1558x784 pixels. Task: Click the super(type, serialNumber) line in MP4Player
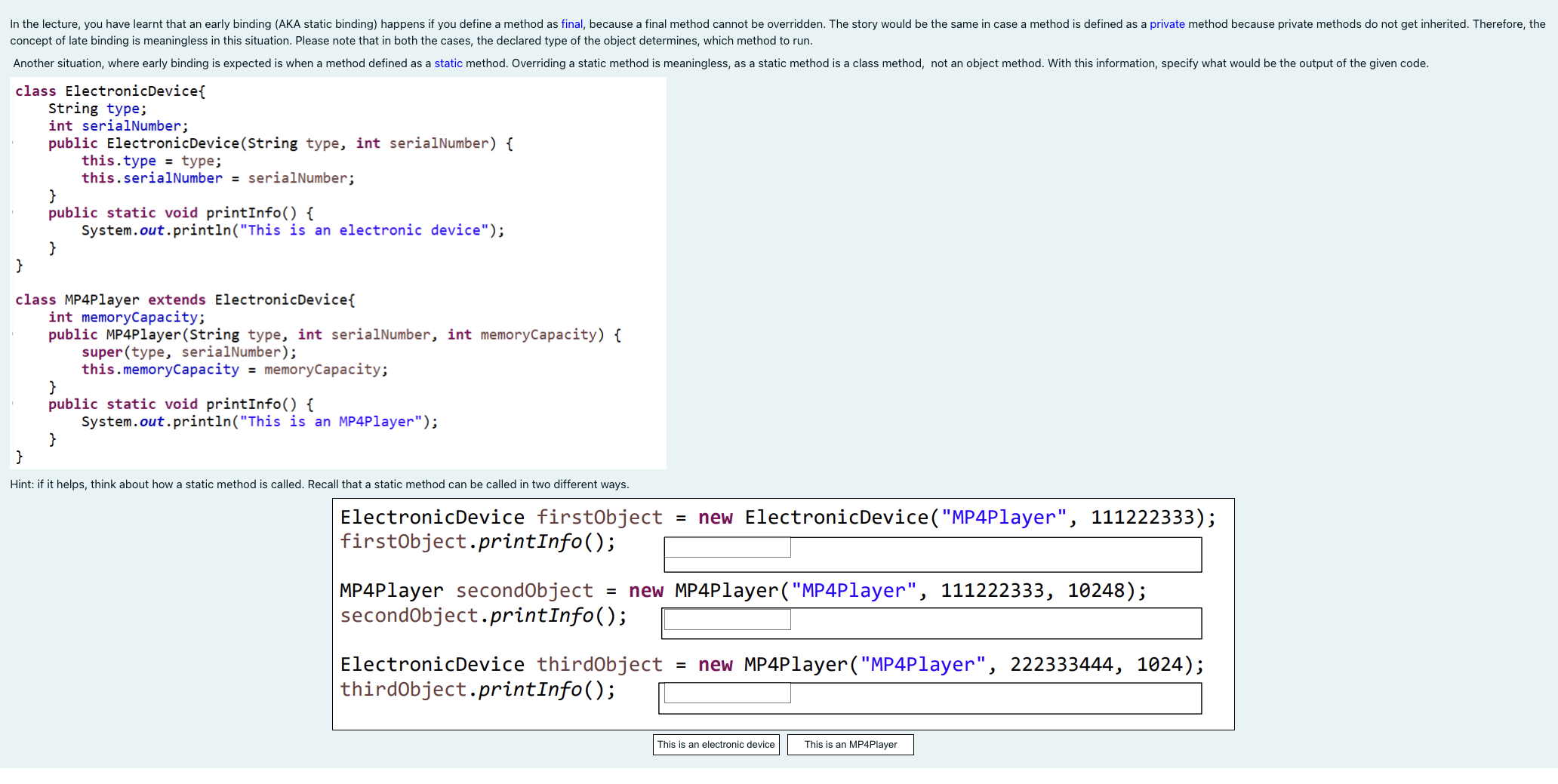[x=189, y=352]
